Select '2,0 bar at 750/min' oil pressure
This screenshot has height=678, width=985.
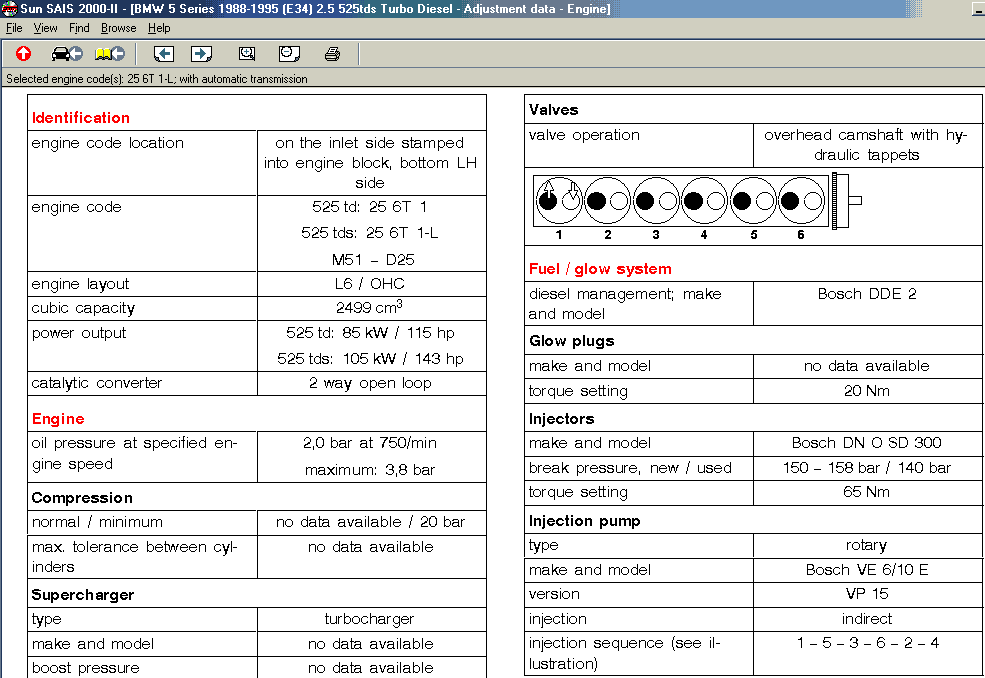(x=370, y=443)
